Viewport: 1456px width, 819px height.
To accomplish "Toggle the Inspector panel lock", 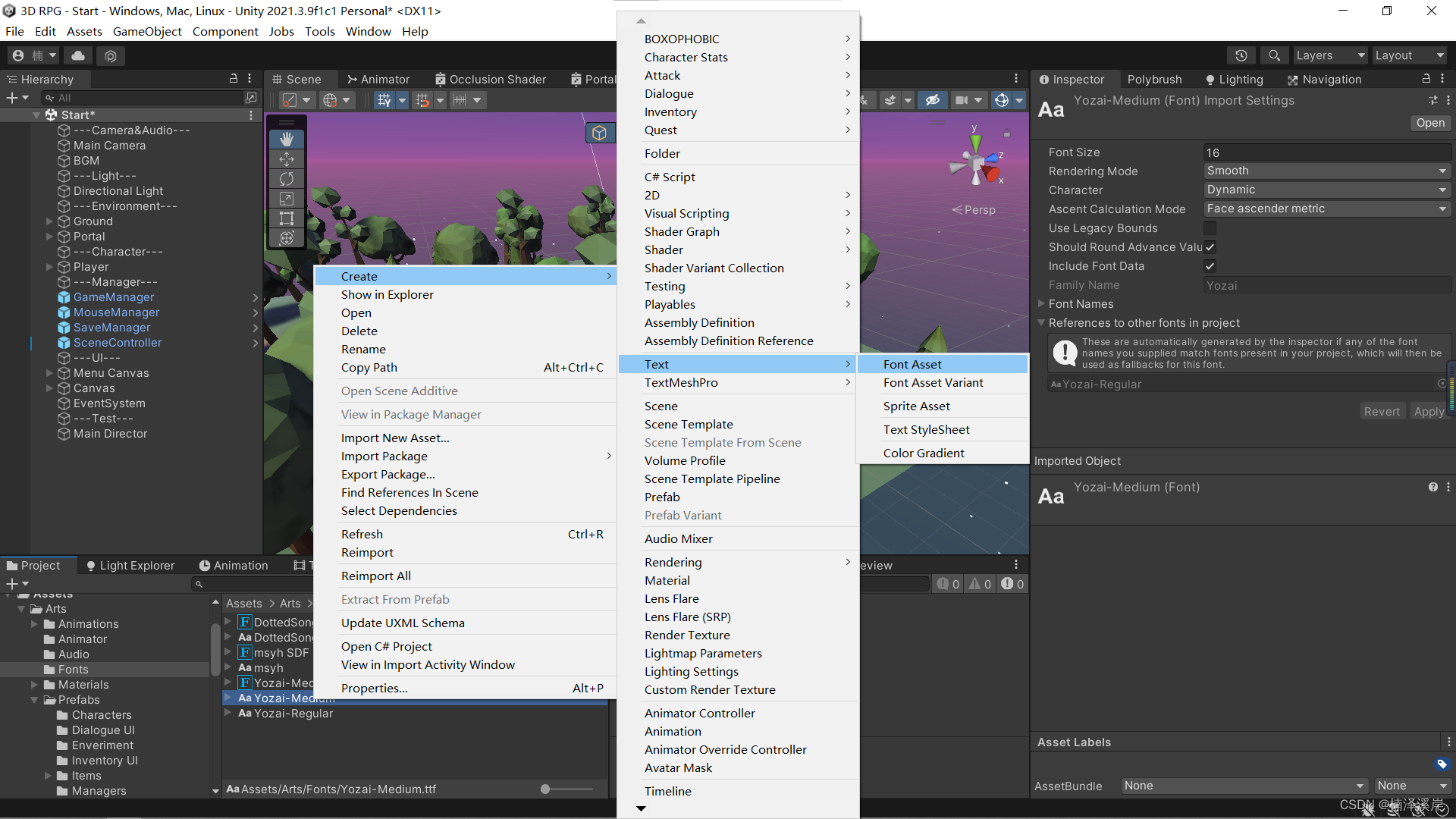I will 1426,79.
